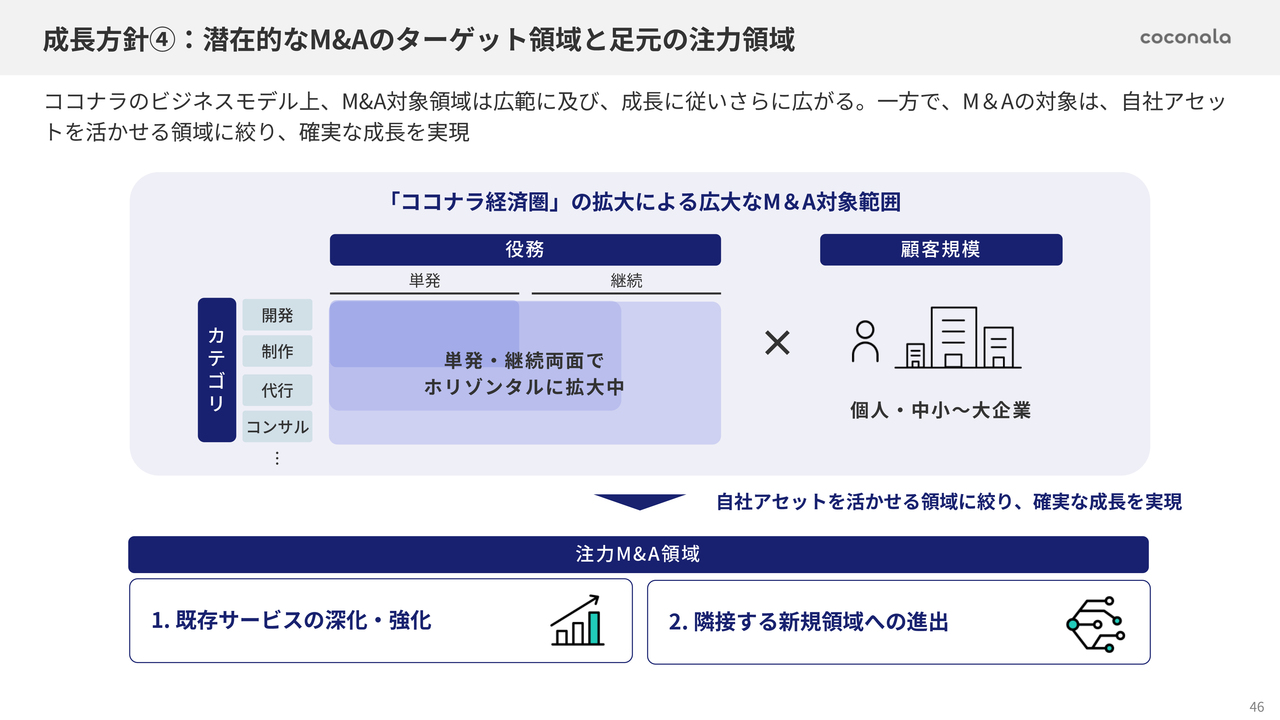Select the 制作 category box
The height and width of the screenshot is (720, 1280).
tap(277, 351)
